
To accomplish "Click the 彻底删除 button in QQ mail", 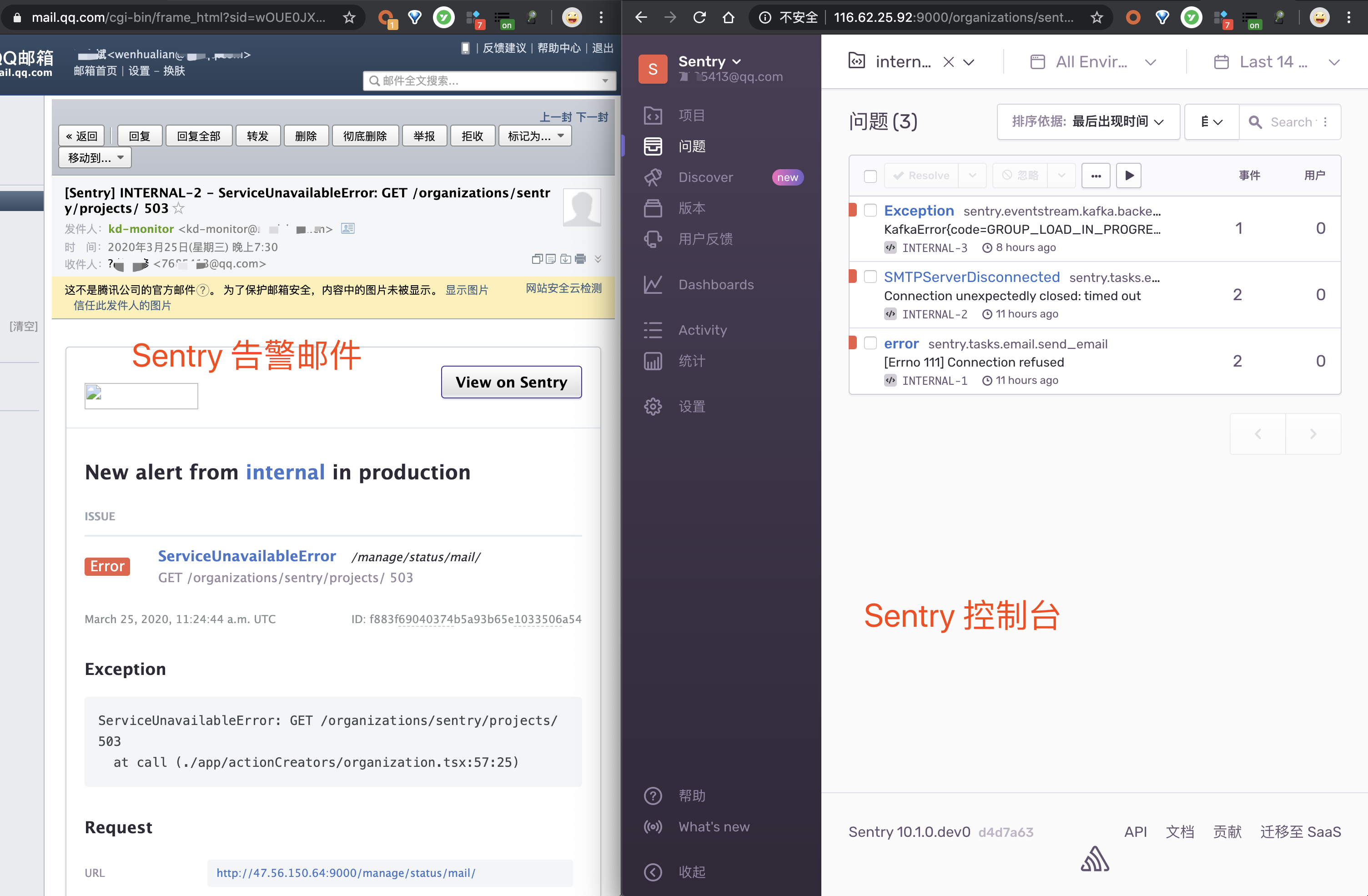I will click(365, 136).
